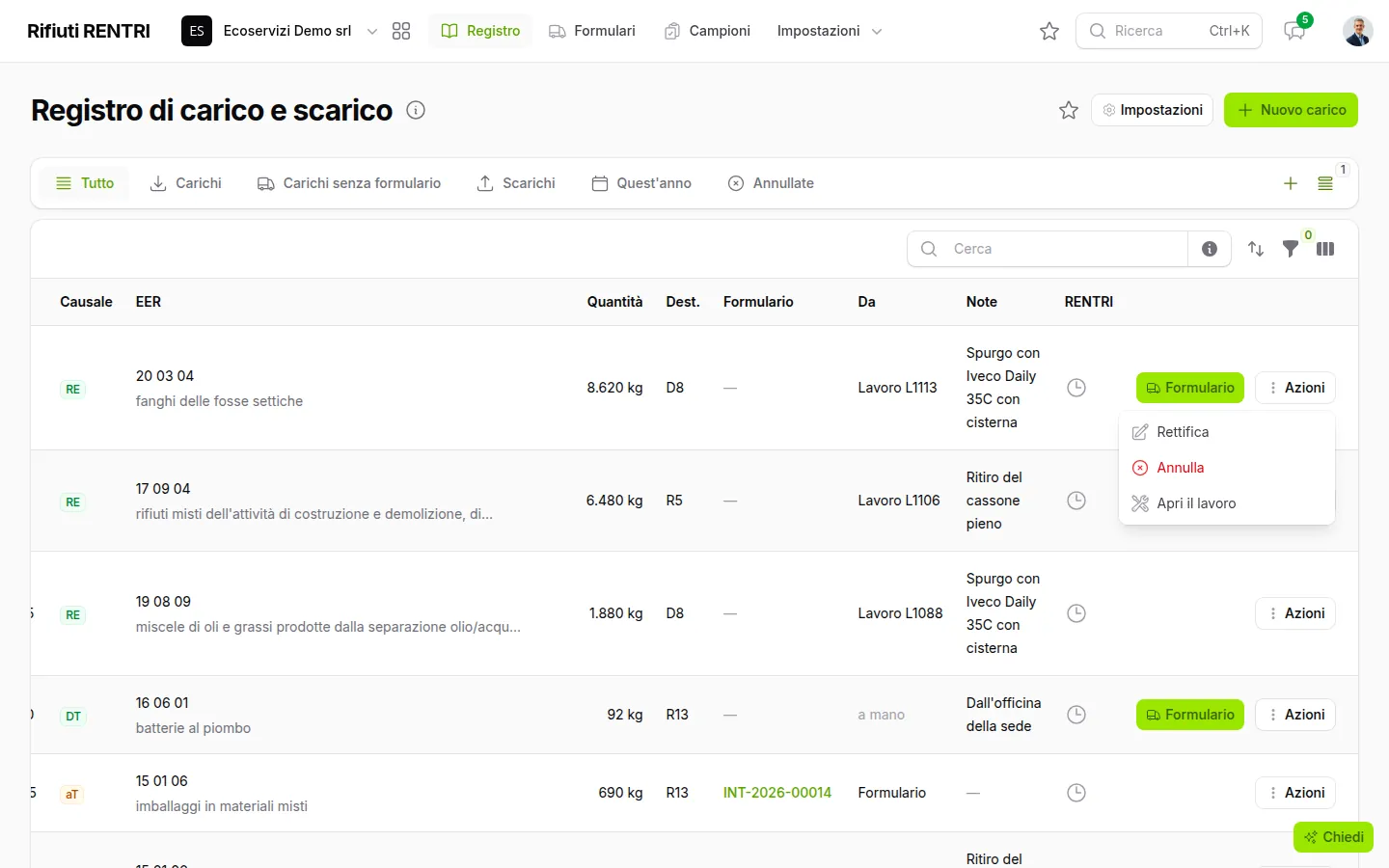The height and width of the screenshot is (868, 1389).
Task: Open the column visibility icon
Action: [x=1325, y=249]
